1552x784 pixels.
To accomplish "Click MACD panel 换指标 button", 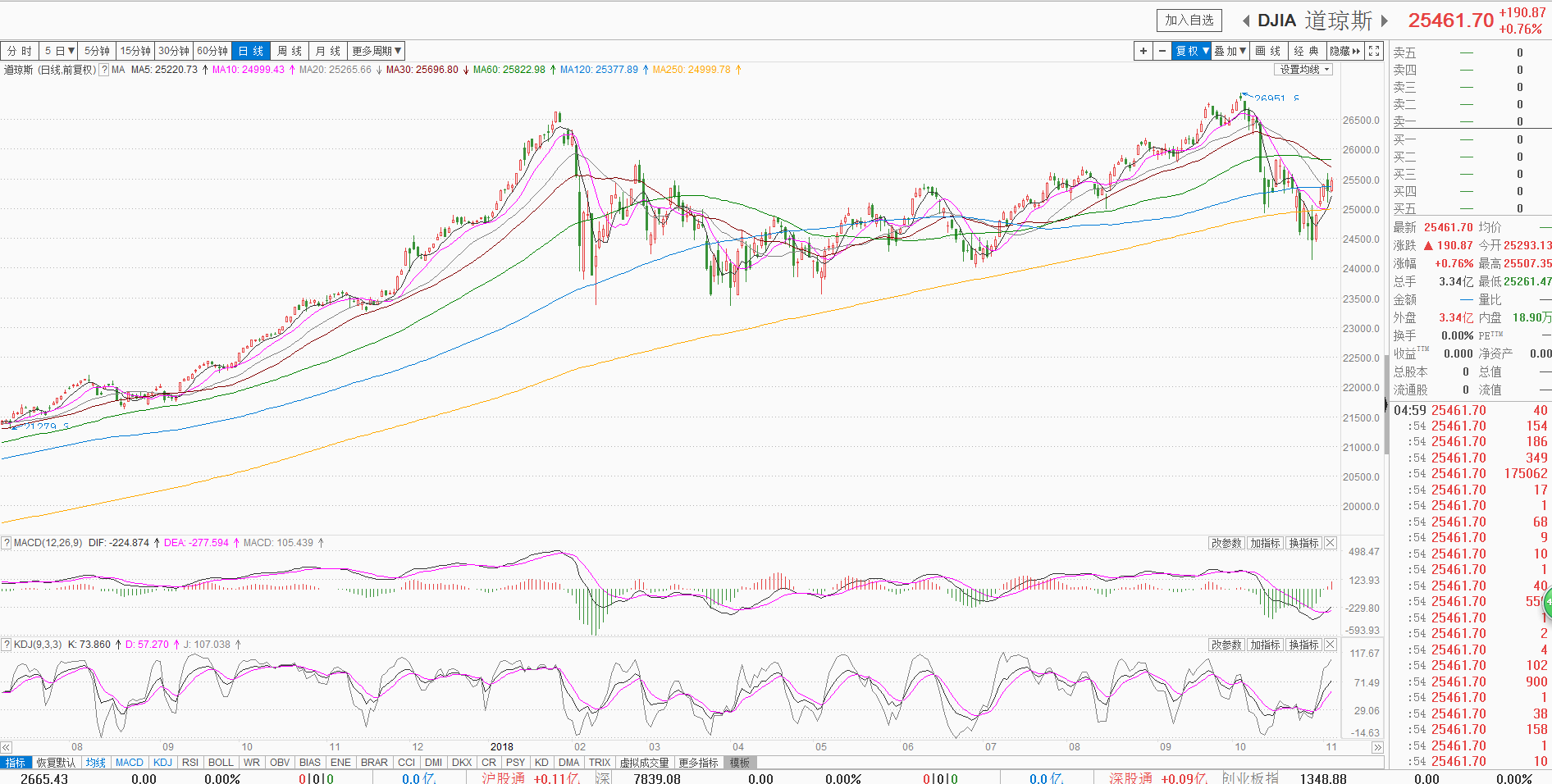I will tap(1304, 543).
